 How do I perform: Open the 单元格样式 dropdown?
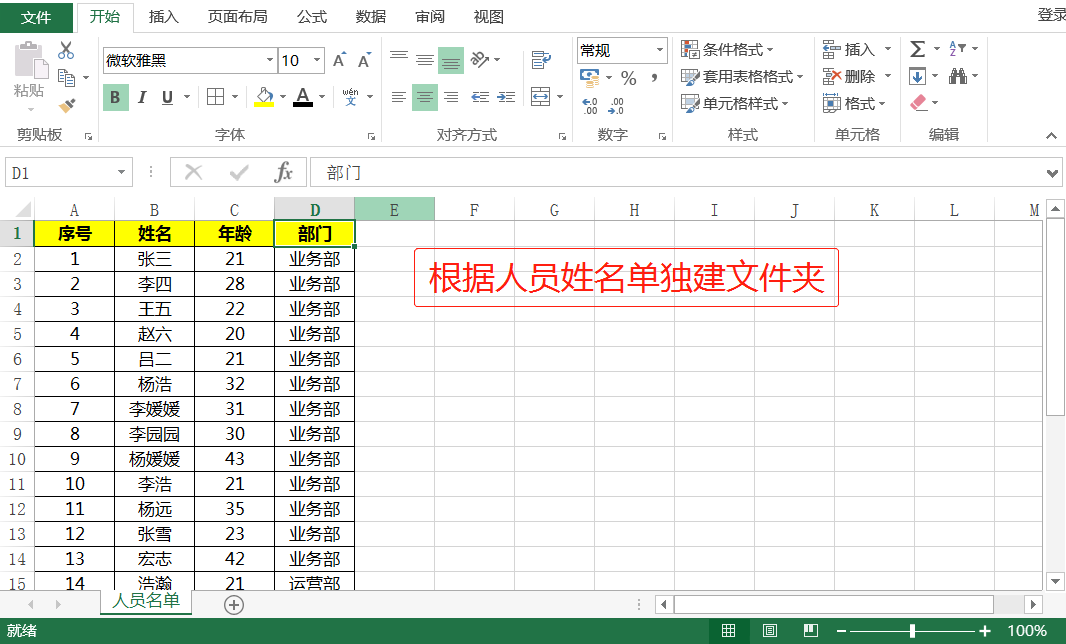(x=735, y=103)
